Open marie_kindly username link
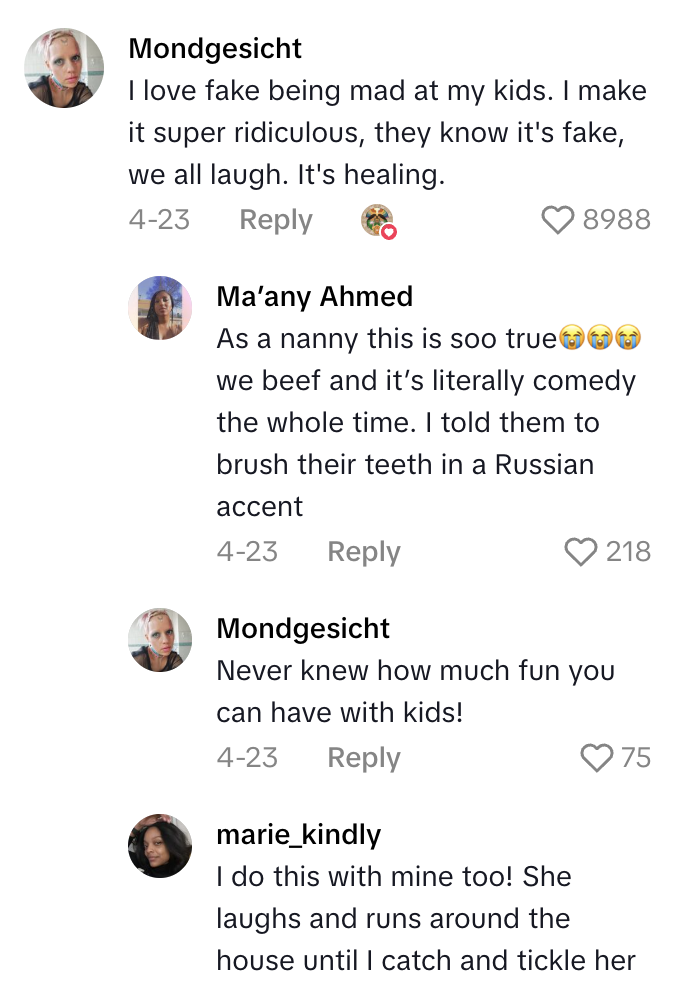This screenshot has width=700, height=982. 298,834
